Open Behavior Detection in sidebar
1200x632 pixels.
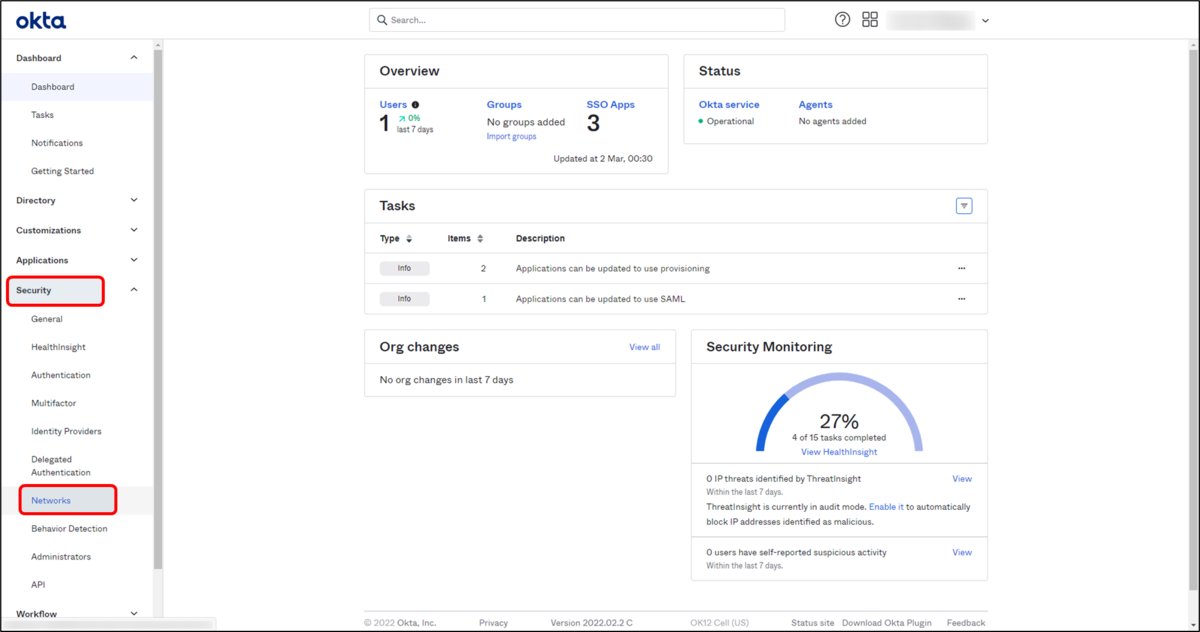69,528
